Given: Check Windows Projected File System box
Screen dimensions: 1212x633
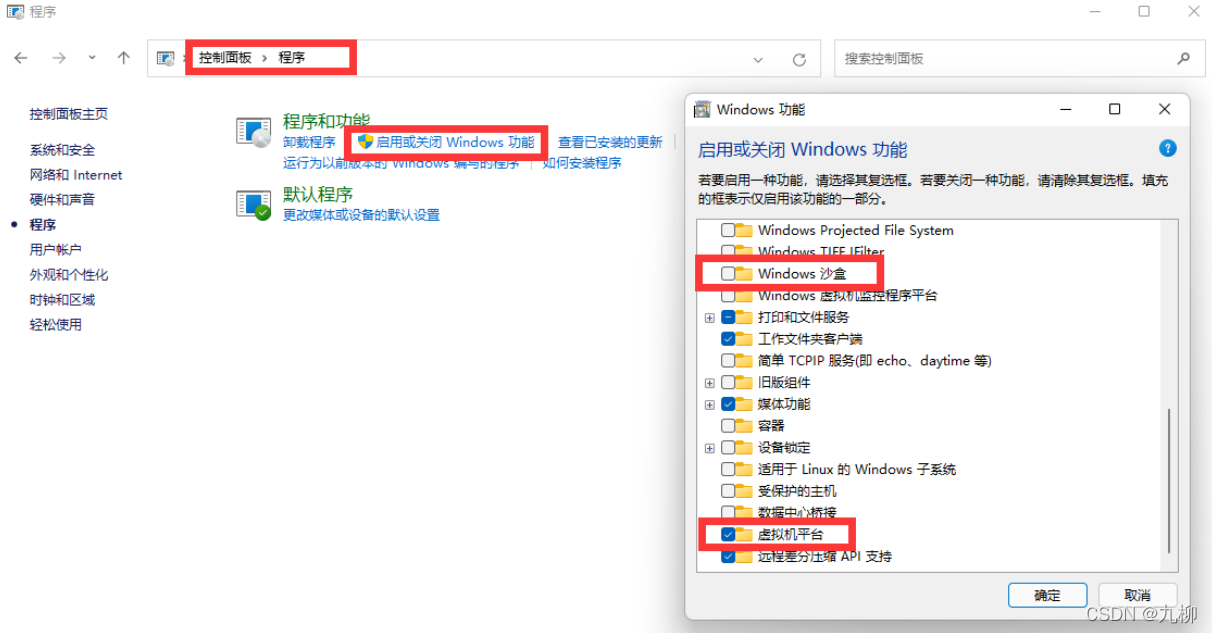Looking at the screenshot, I should click(x=728, y=230).
